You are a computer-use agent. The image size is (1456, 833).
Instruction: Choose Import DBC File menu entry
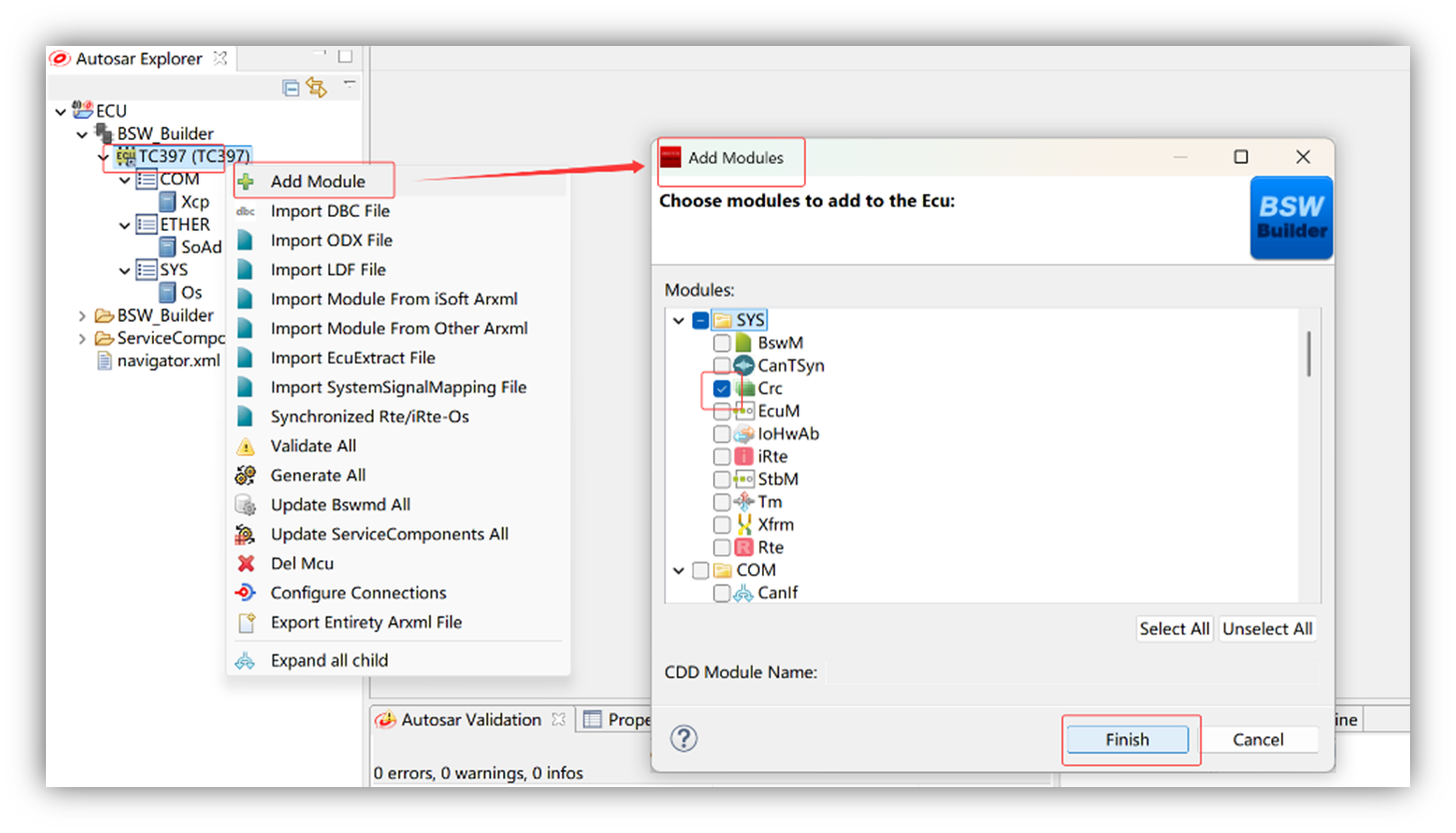click(x=330, y=211)
